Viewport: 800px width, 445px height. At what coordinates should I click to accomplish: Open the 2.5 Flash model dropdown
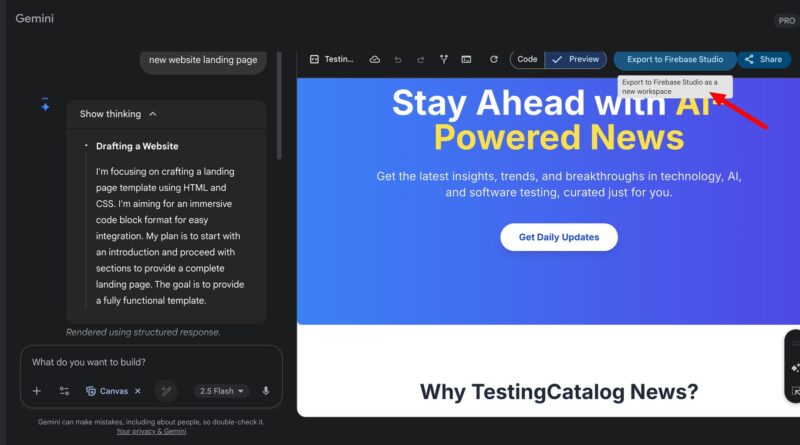coord(221,391)
